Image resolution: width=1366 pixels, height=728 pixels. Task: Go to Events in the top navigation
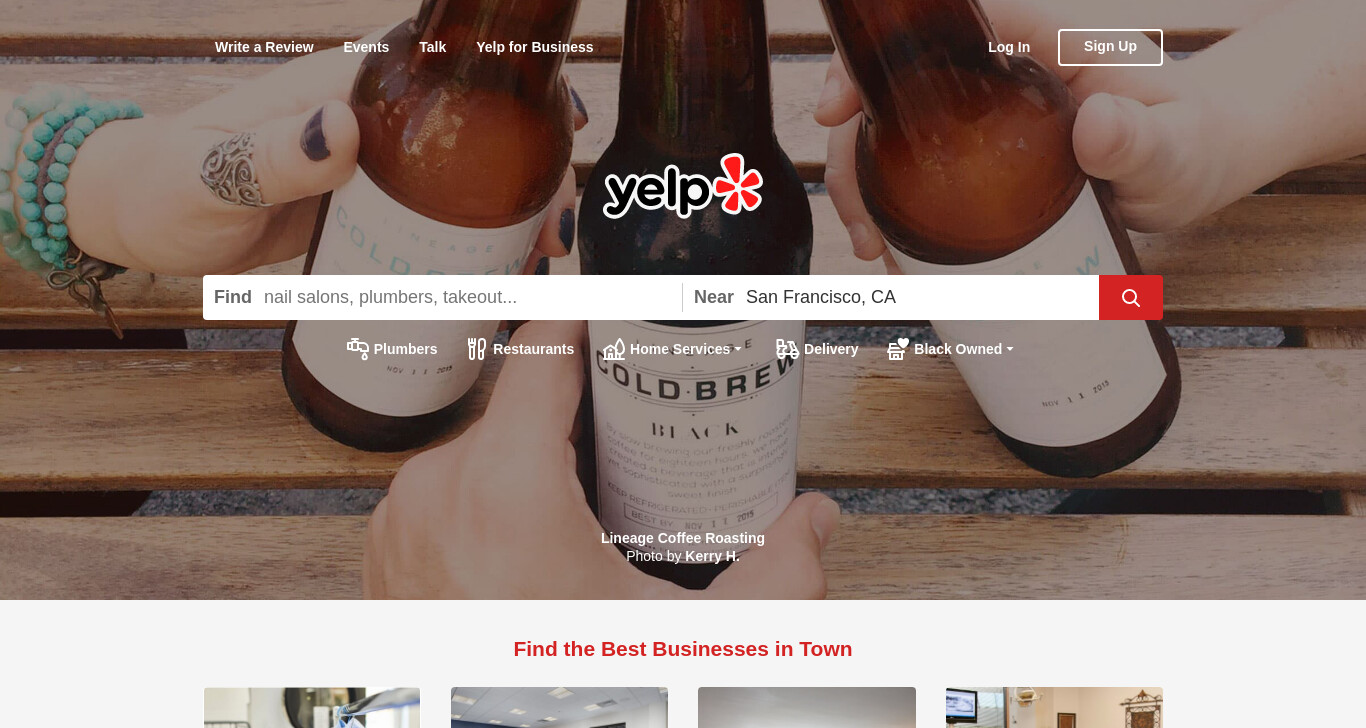[x=366, y=47]
